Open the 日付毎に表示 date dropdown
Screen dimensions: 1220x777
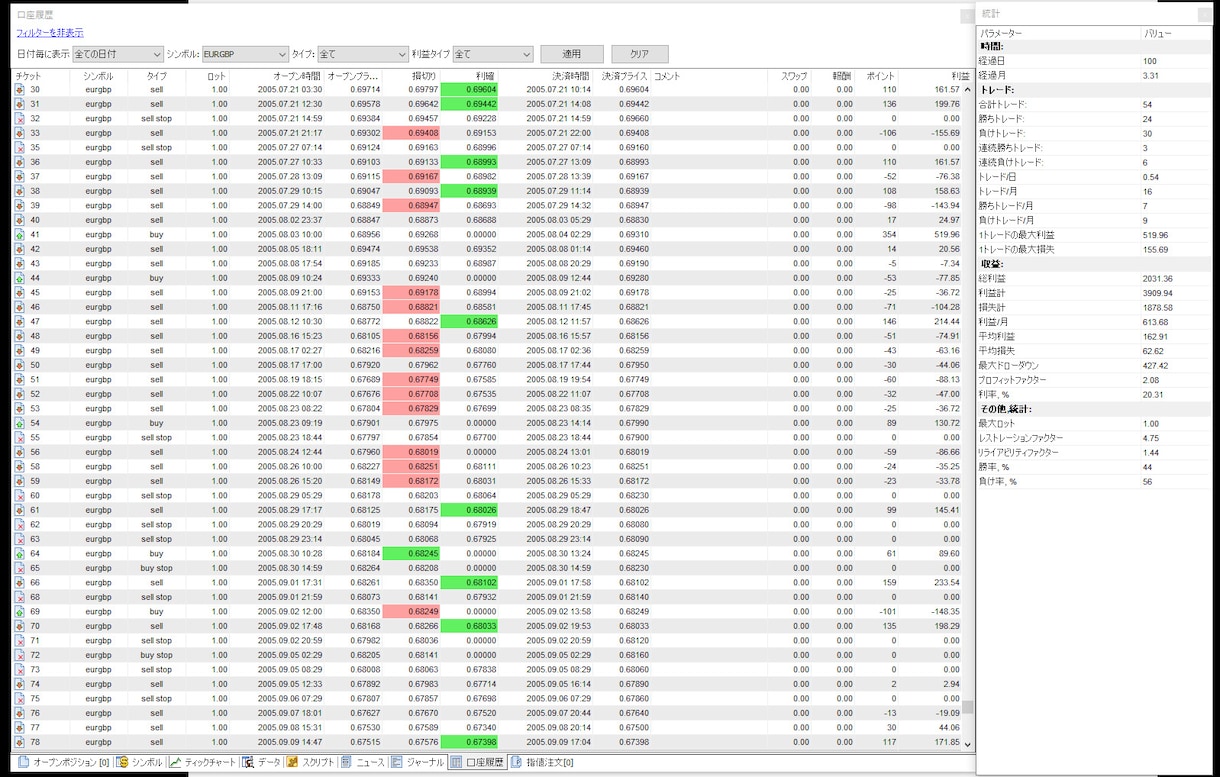(x=118, y=54)
